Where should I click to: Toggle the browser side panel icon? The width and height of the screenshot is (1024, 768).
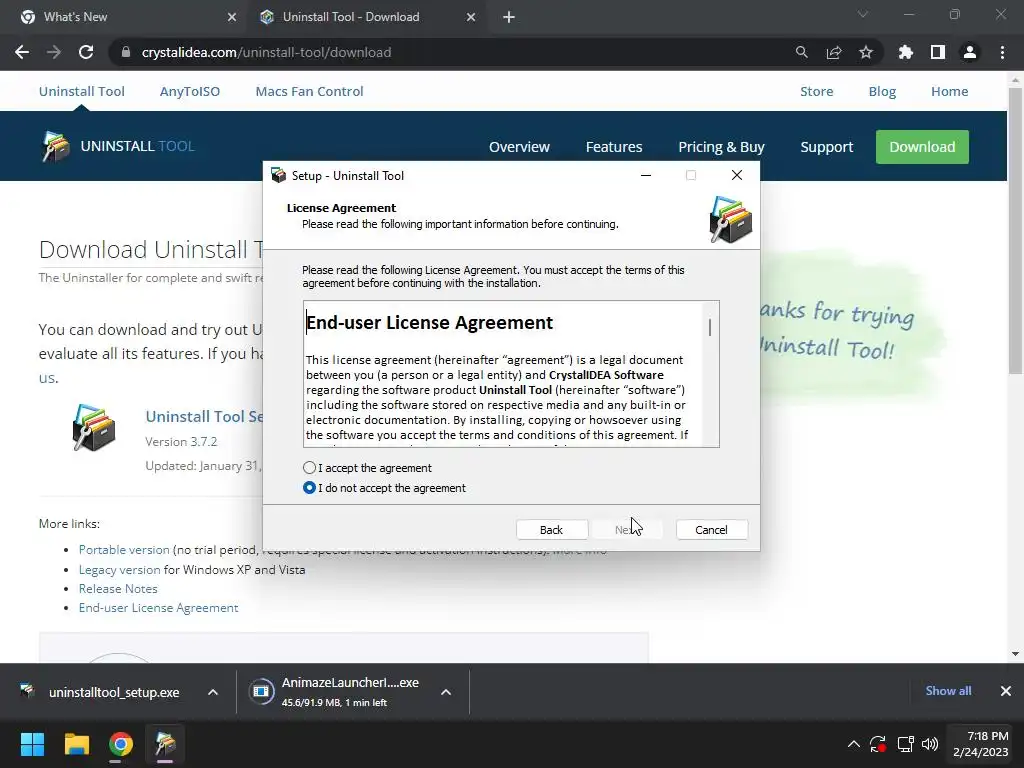(x=938, y=52)
